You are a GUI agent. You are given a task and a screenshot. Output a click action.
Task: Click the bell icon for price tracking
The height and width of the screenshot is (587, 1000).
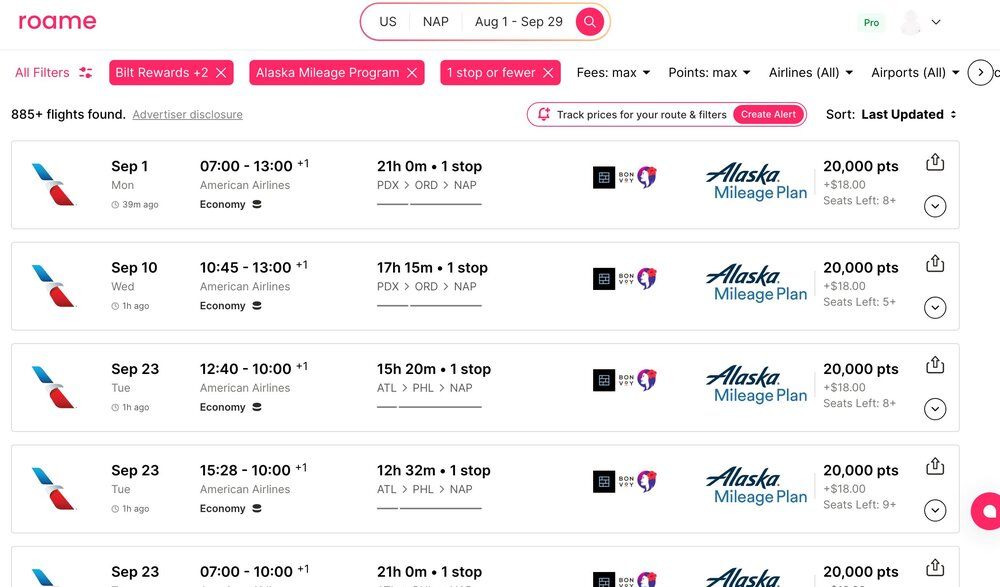tap(544, 114)
